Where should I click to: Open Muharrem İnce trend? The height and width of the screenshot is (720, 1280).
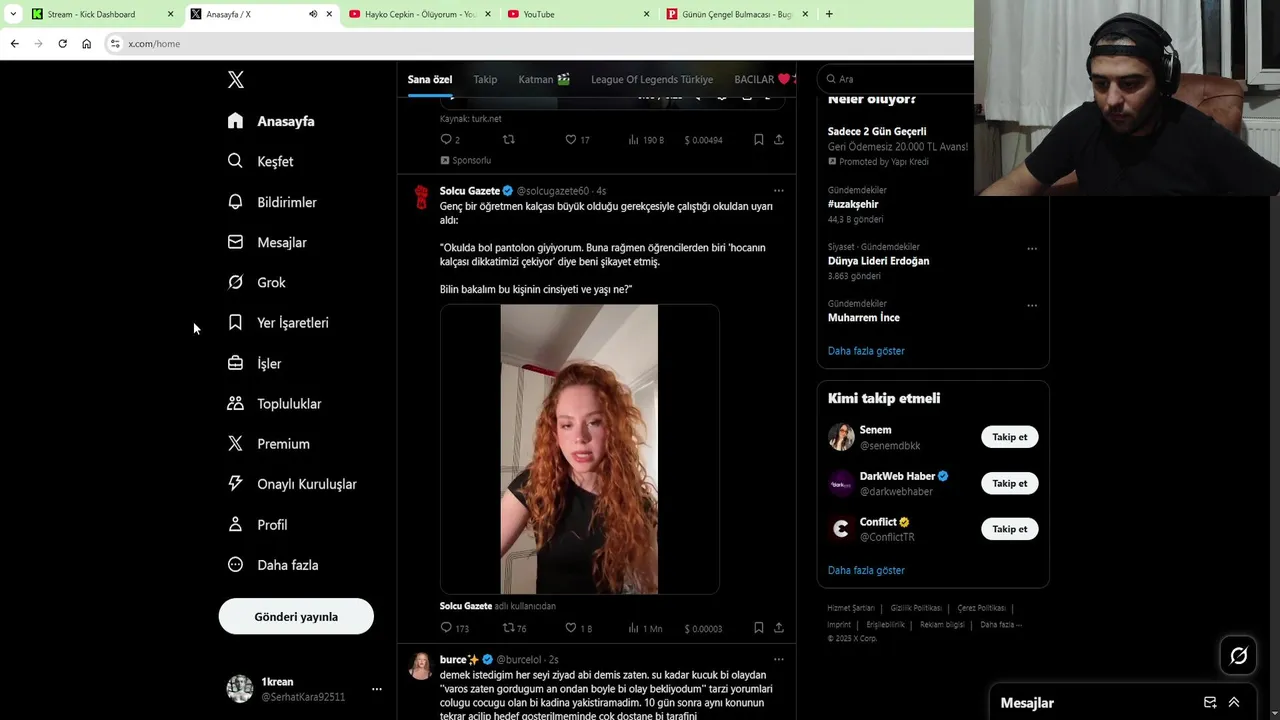tap(863, 318)
